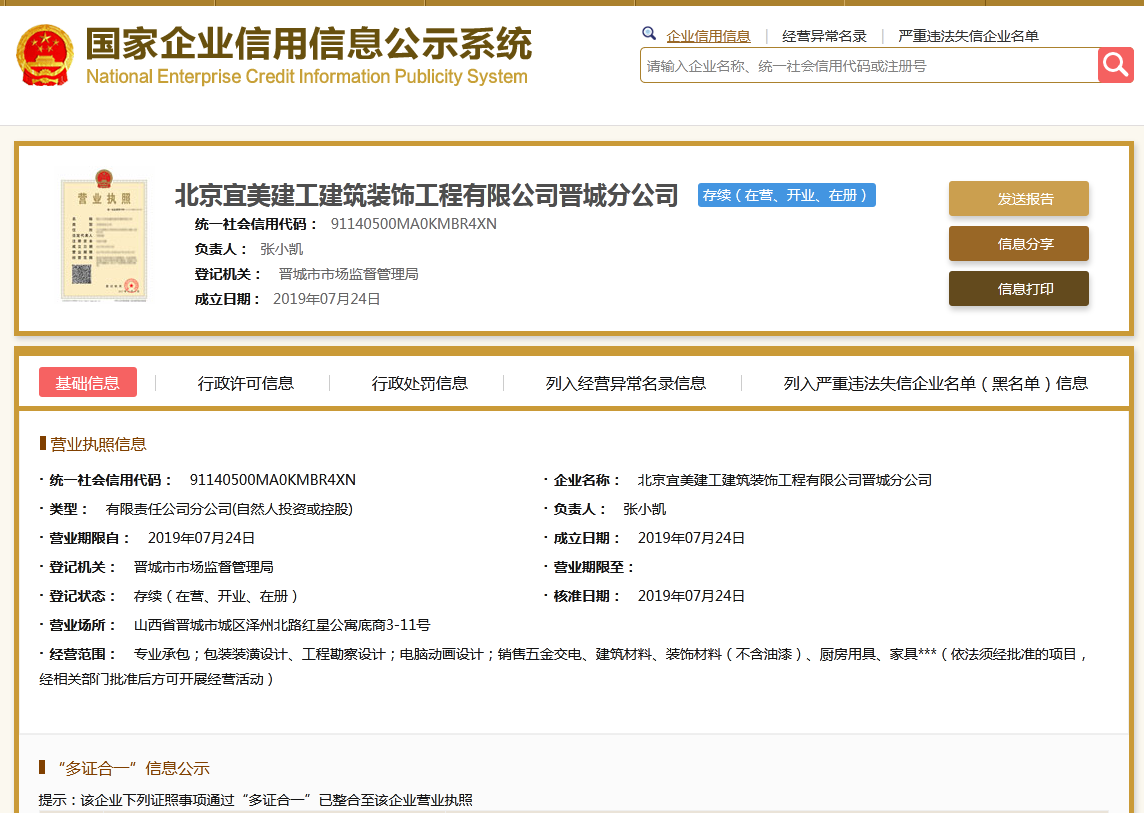1144x813 pixels.
Task: Click the 成立日期 value in license info
Action: 692,538
